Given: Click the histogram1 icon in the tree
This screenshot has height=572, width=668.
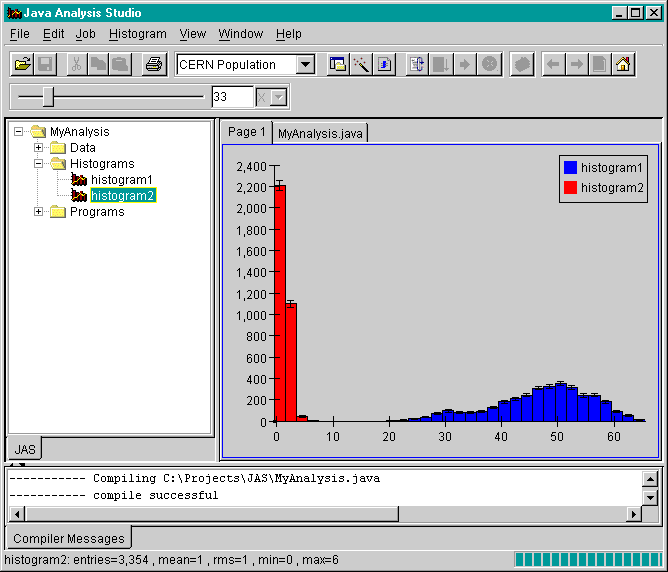Looking at the screenshot, I should (79, 180).
